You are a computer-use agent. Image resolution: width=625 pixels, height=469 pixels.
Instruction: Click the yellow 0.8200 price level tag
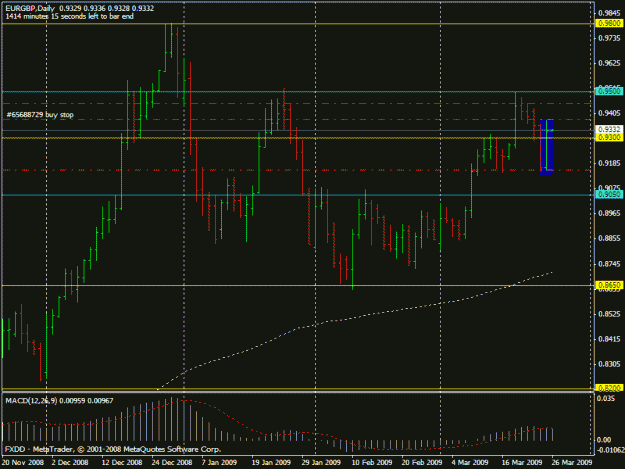pyautogui.click(x=609, y=387)
